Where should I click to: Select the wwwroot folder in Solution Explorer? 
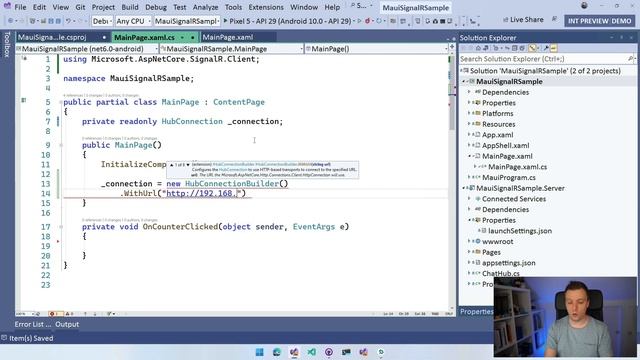click(498, 242)
